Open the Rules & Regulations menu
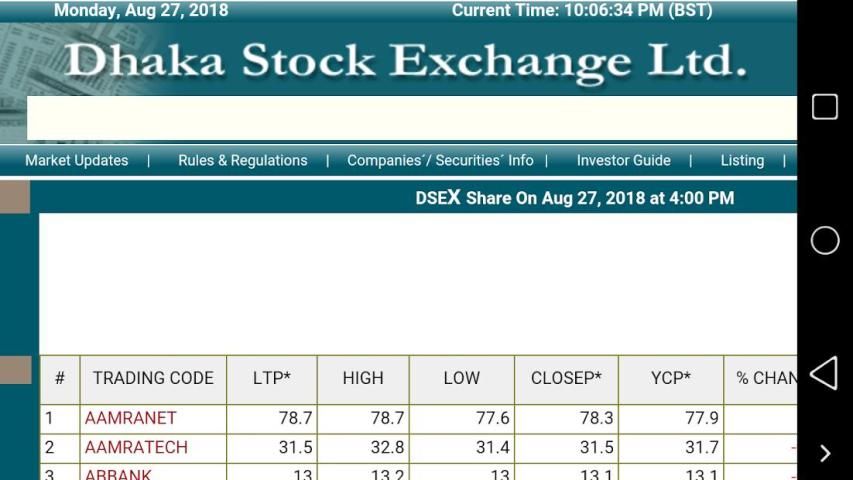853x480 pixels. [243, 160]
